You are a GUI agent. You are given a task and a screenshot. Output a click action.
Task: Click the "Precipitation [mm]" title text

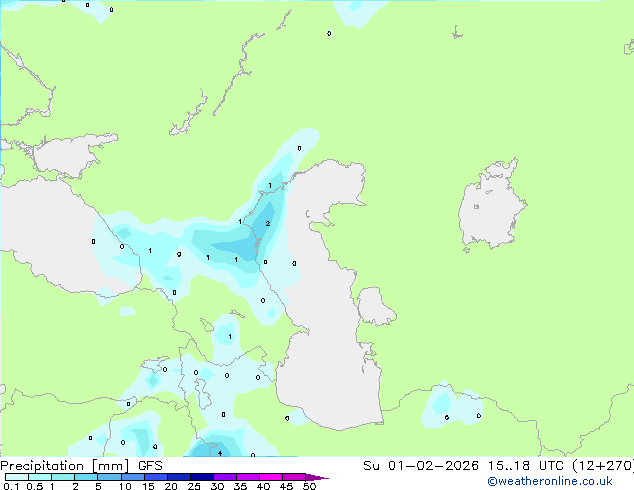point(65,466)
